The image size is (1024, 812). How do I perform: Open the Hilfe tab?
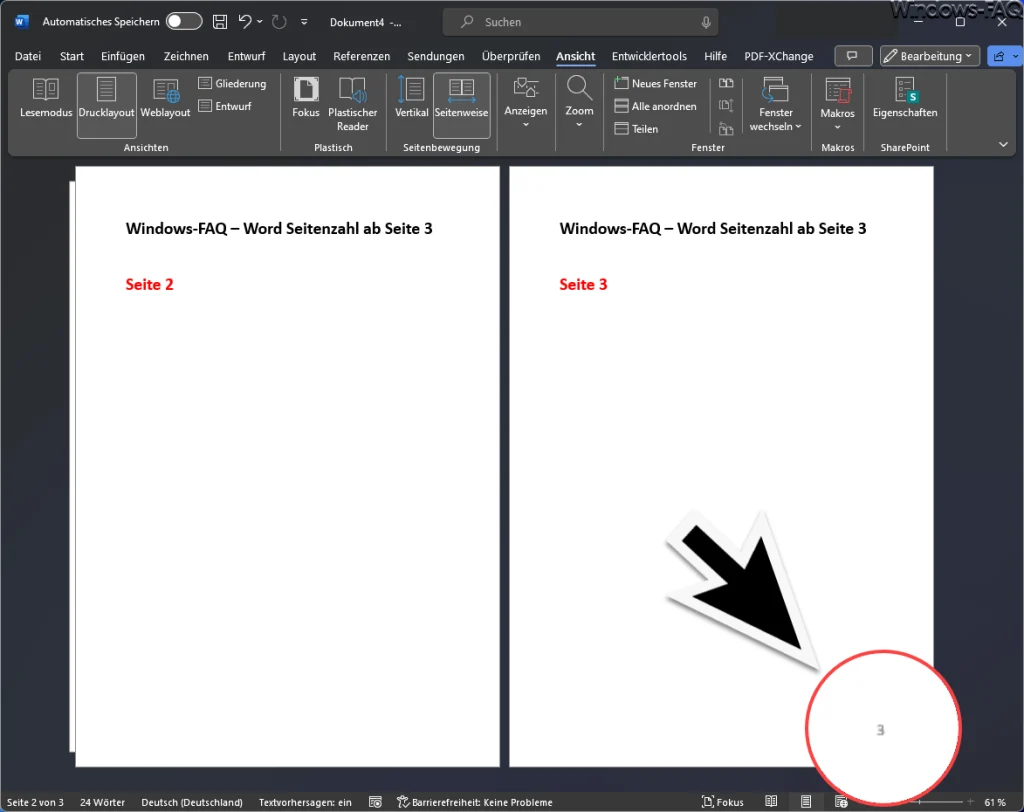(715, 56)
